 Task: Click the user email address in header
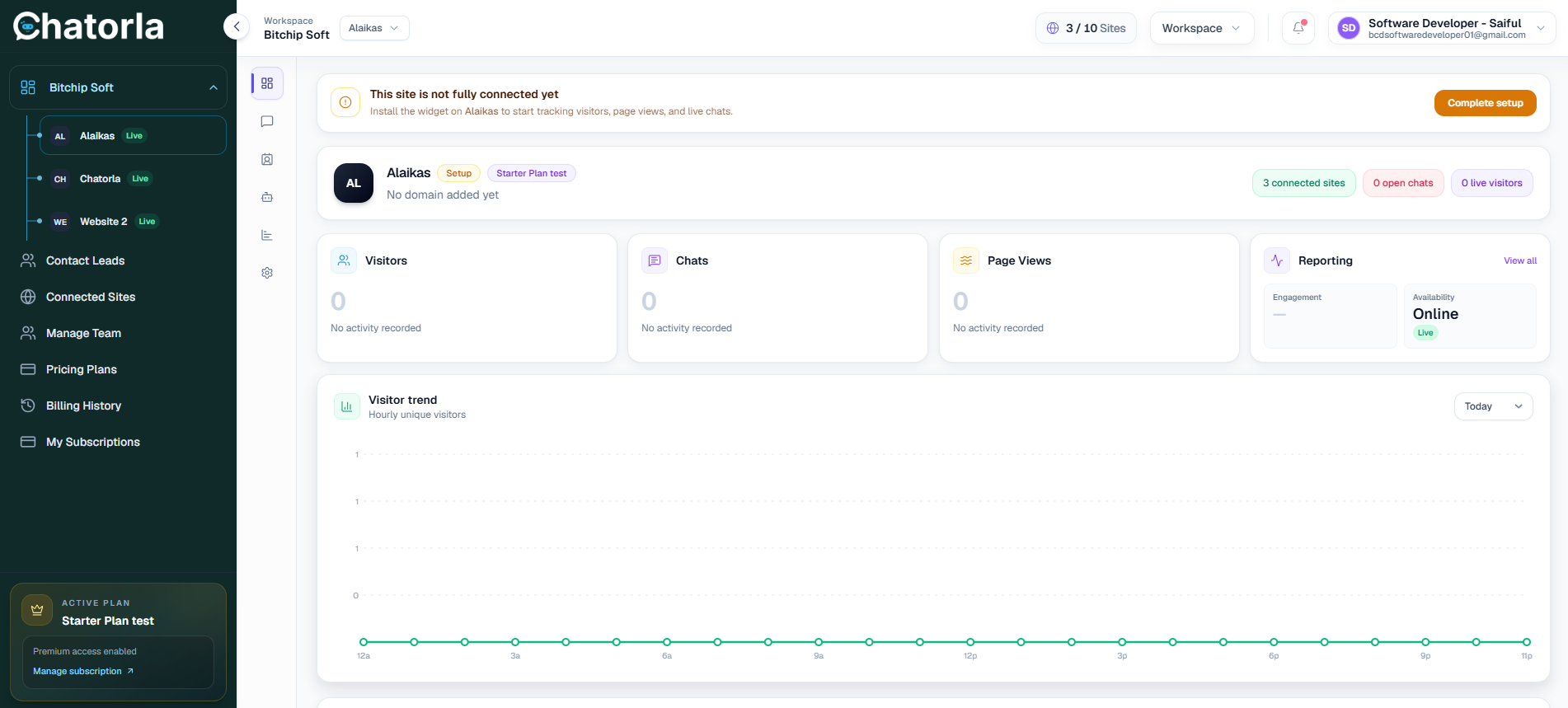click(x=1447, y=35)
